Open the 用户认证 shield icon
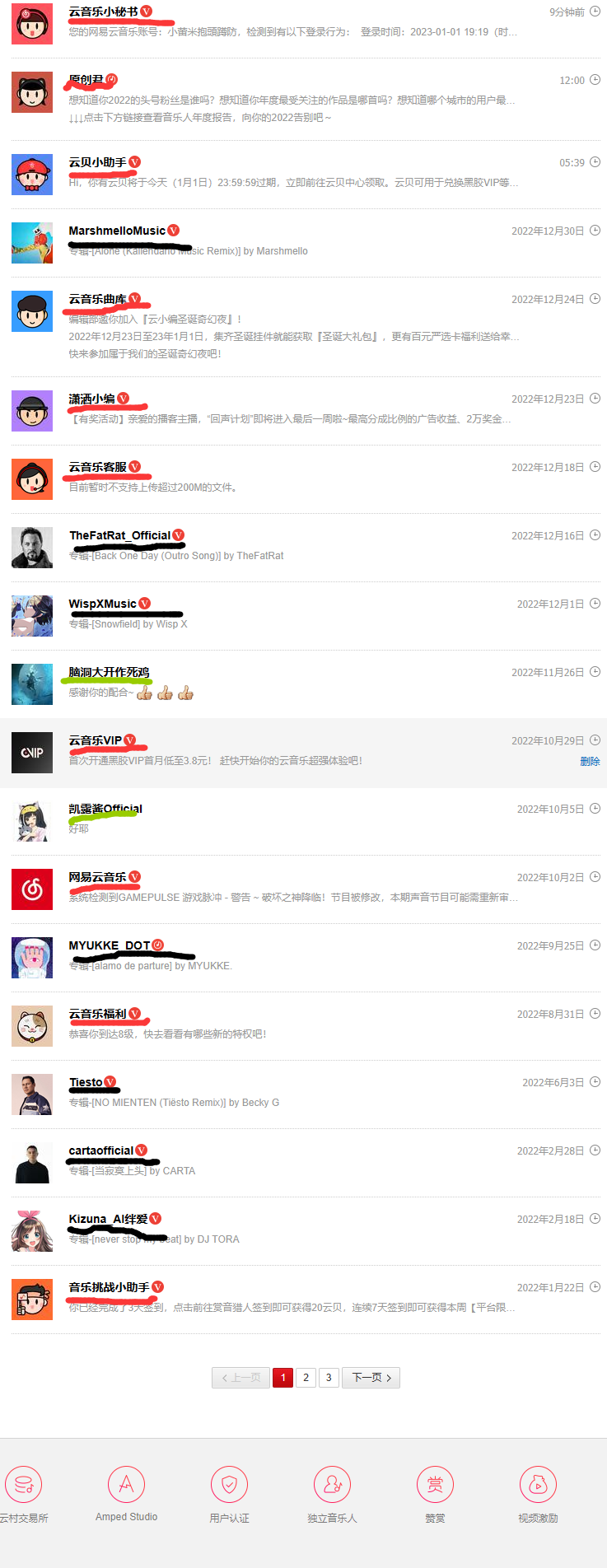 229,1485
